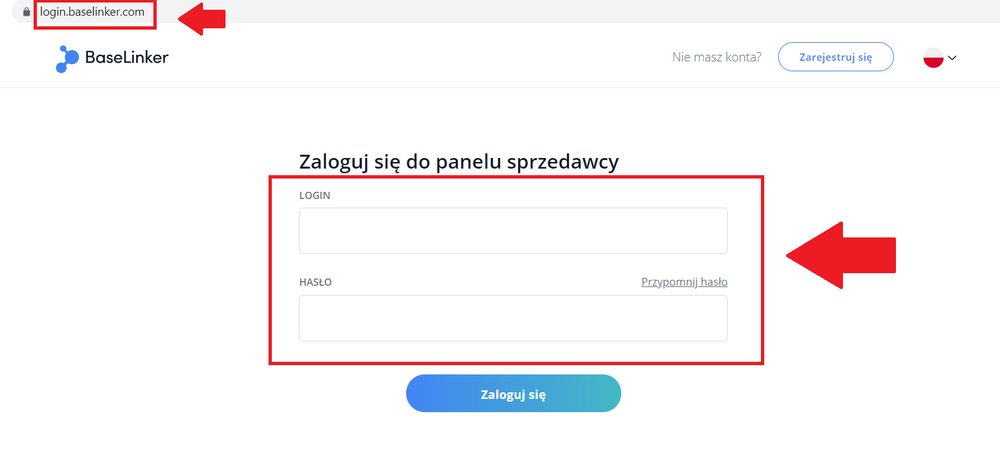Click the Zarejestruj się registration button

[x=835, y=57]
